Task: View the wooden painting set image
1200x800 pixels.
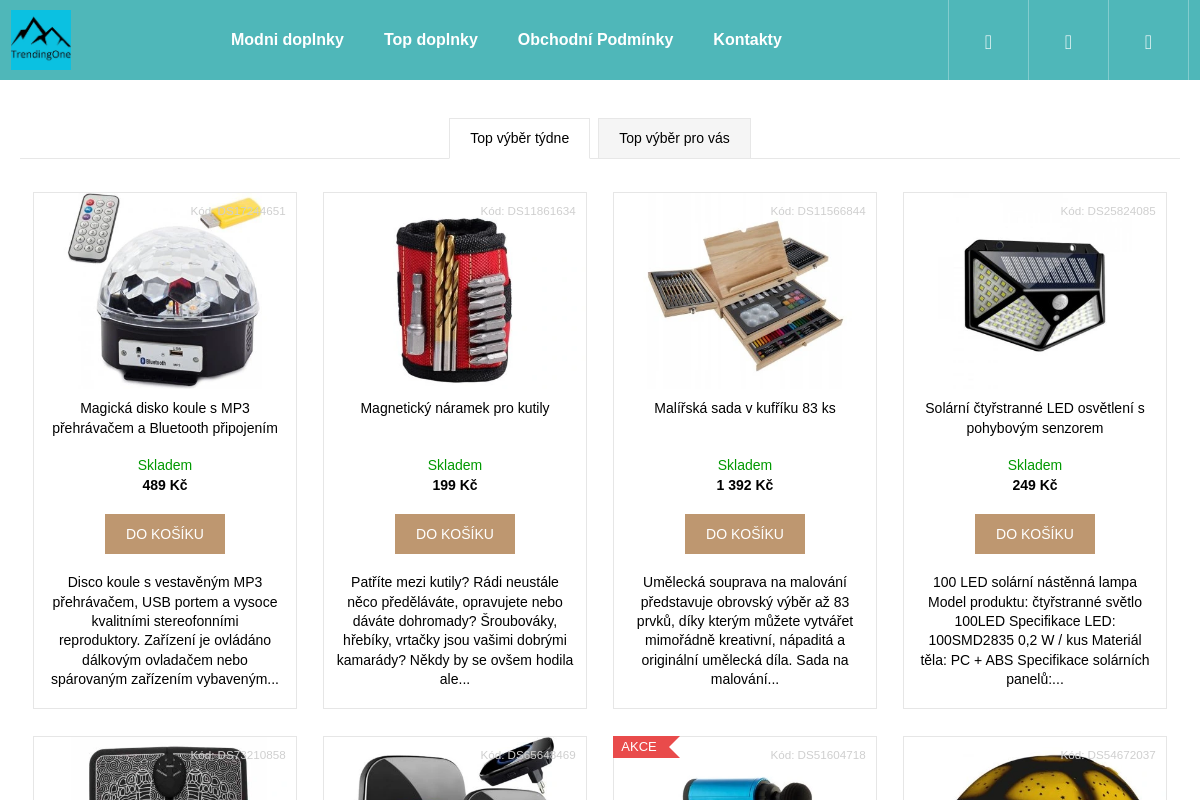Action: [745, 295]
